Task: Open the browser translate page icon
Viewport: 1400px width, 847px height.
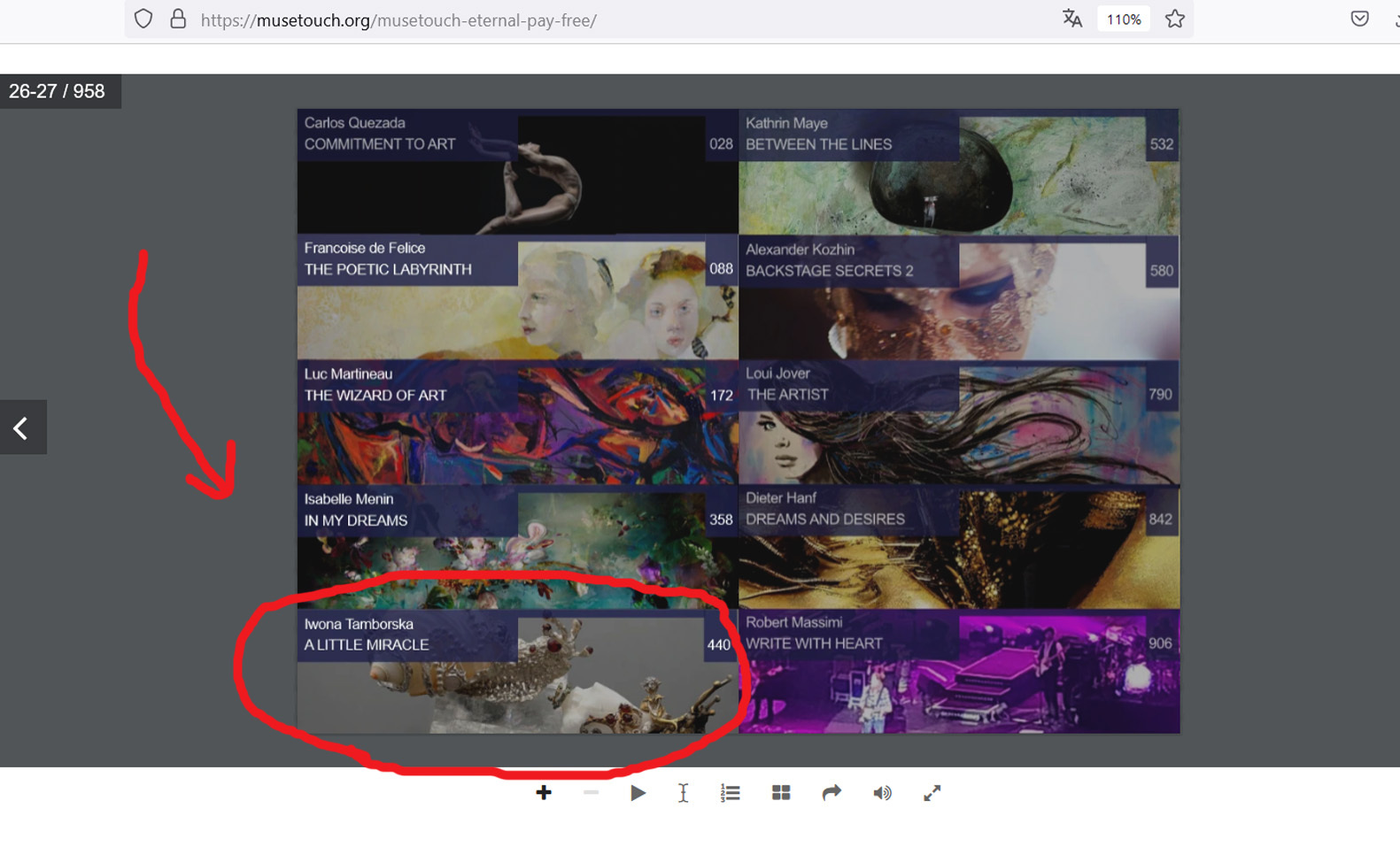Action: (1072, 19)
